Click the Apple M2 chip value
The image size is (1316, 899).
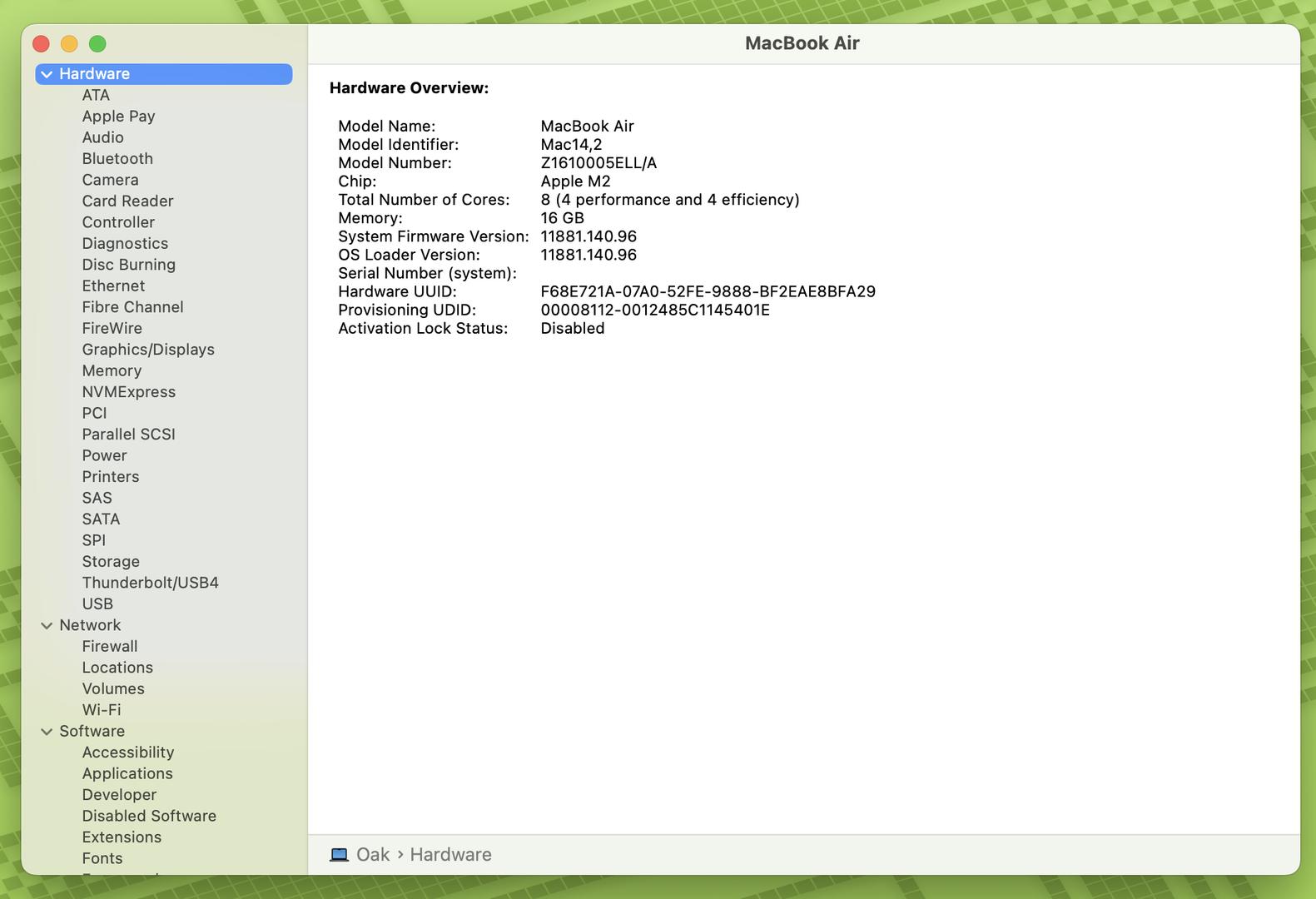point(575,181)
